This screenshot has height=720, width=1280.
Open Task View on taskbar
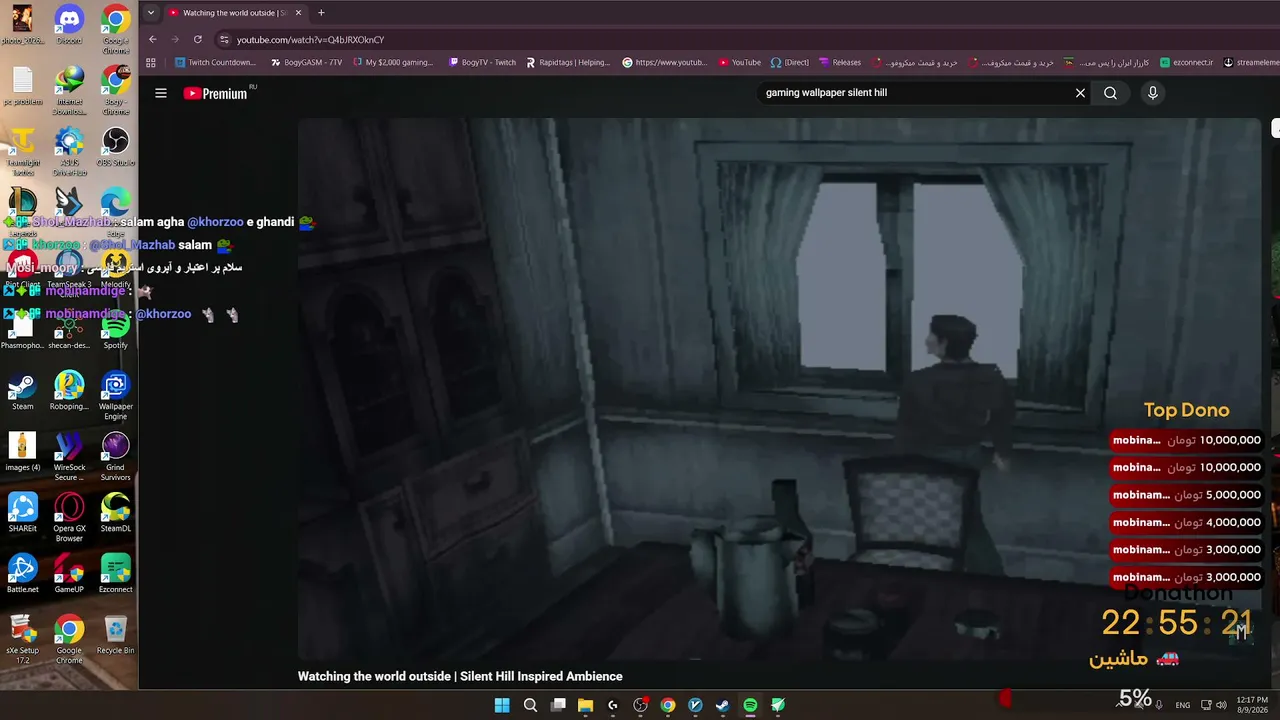[558, 705]
